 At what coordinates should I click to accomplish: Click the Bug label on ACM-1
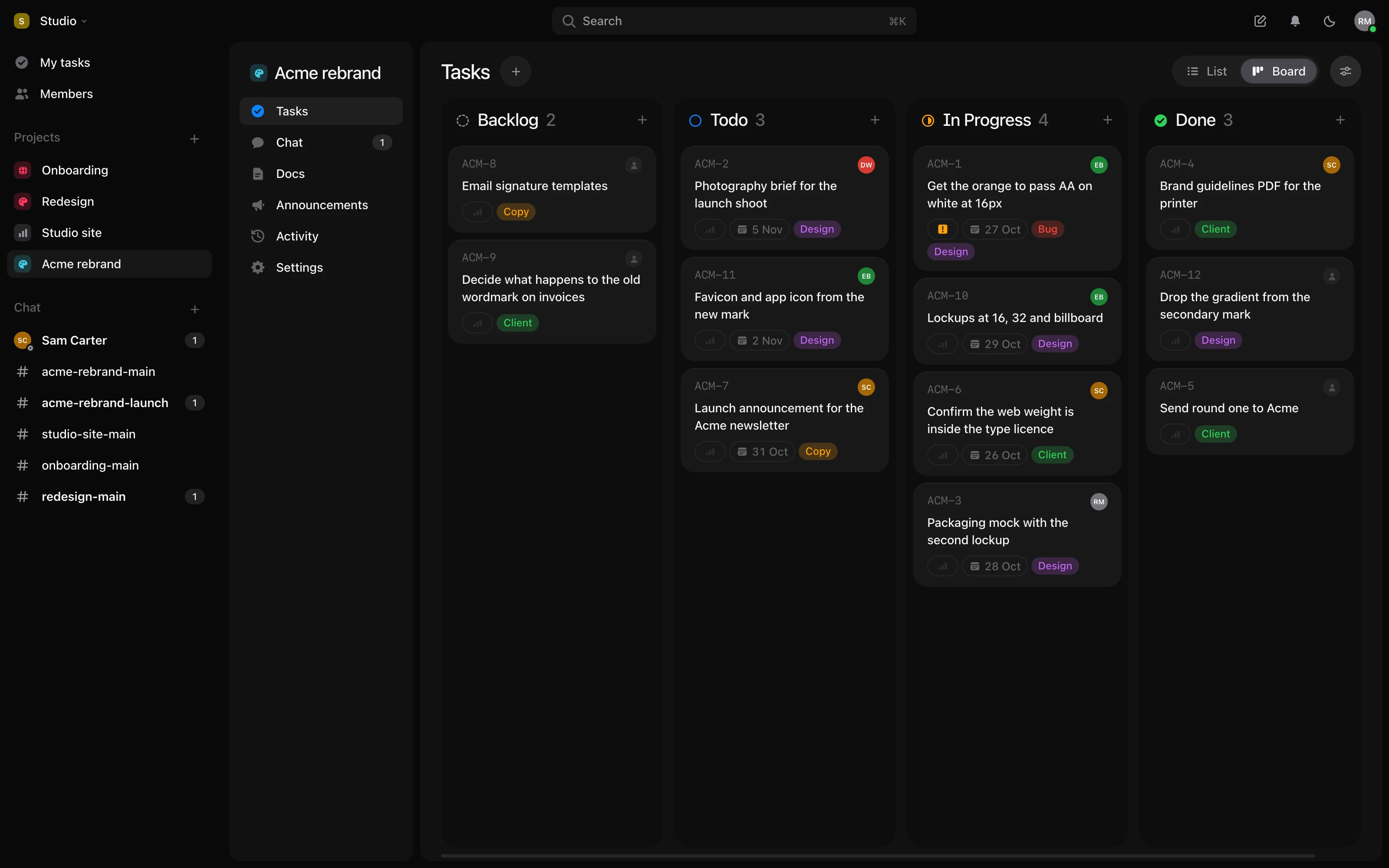pyautogui.click(x=1047, y=229)
